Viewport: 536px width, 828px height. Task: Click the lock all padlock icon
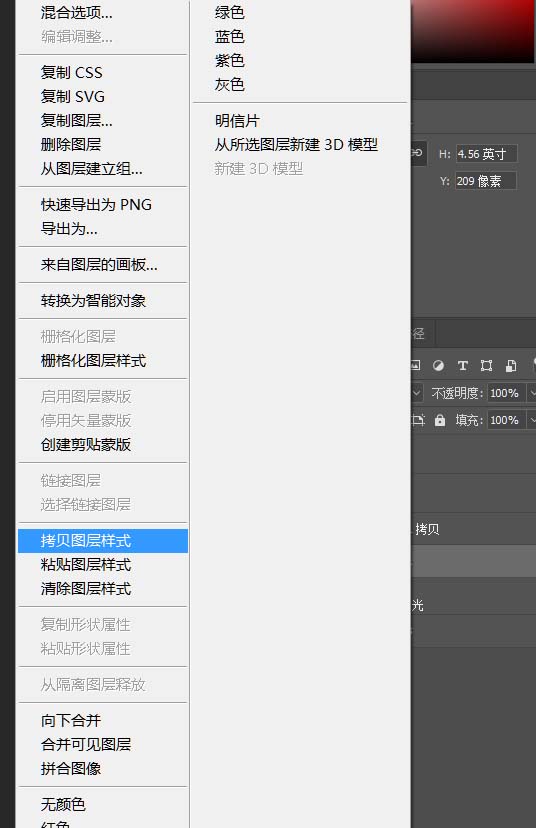point(439,420)
